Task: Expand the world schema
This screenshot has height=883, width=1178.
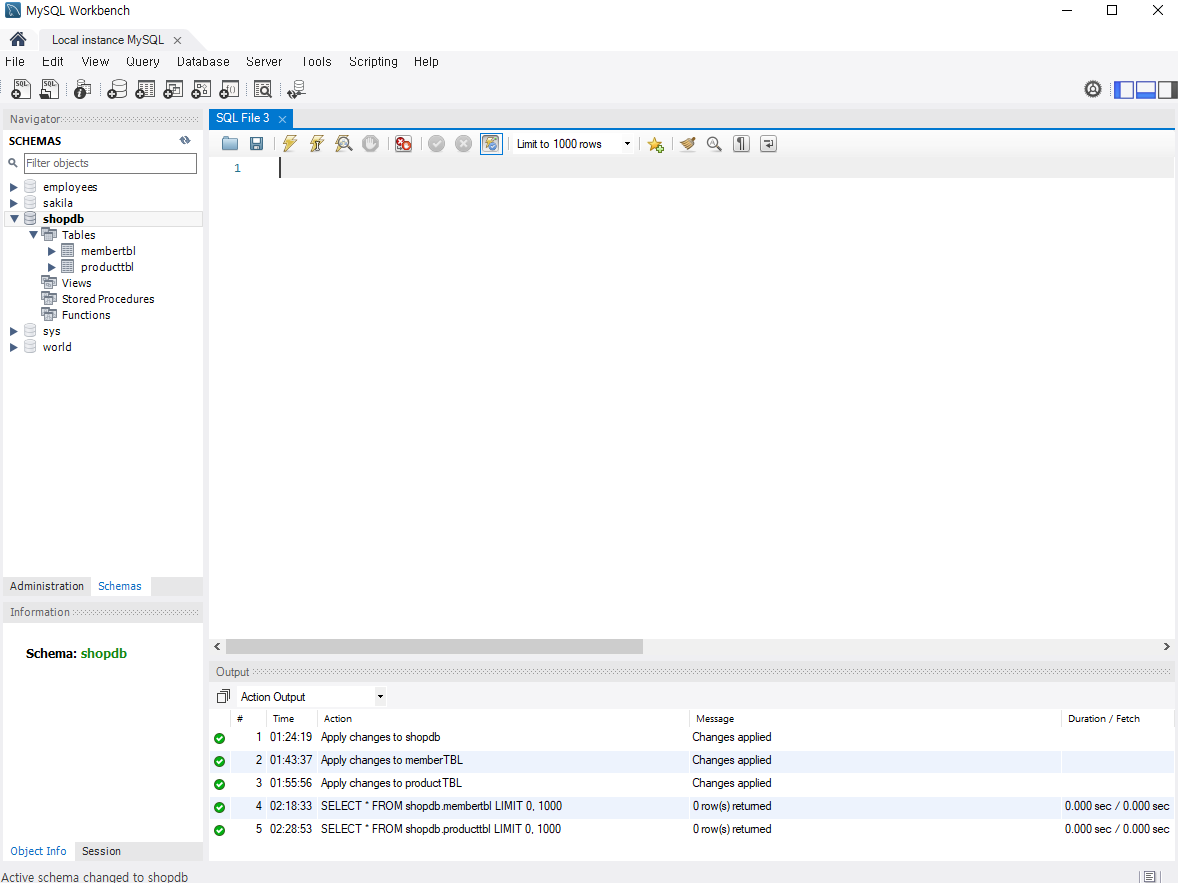Action: pyautogui.click(x=14, y=347)
